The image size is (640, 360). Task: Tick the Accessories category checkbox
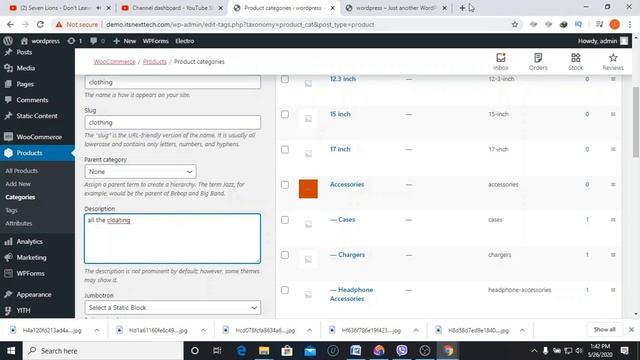click(285, 184)
